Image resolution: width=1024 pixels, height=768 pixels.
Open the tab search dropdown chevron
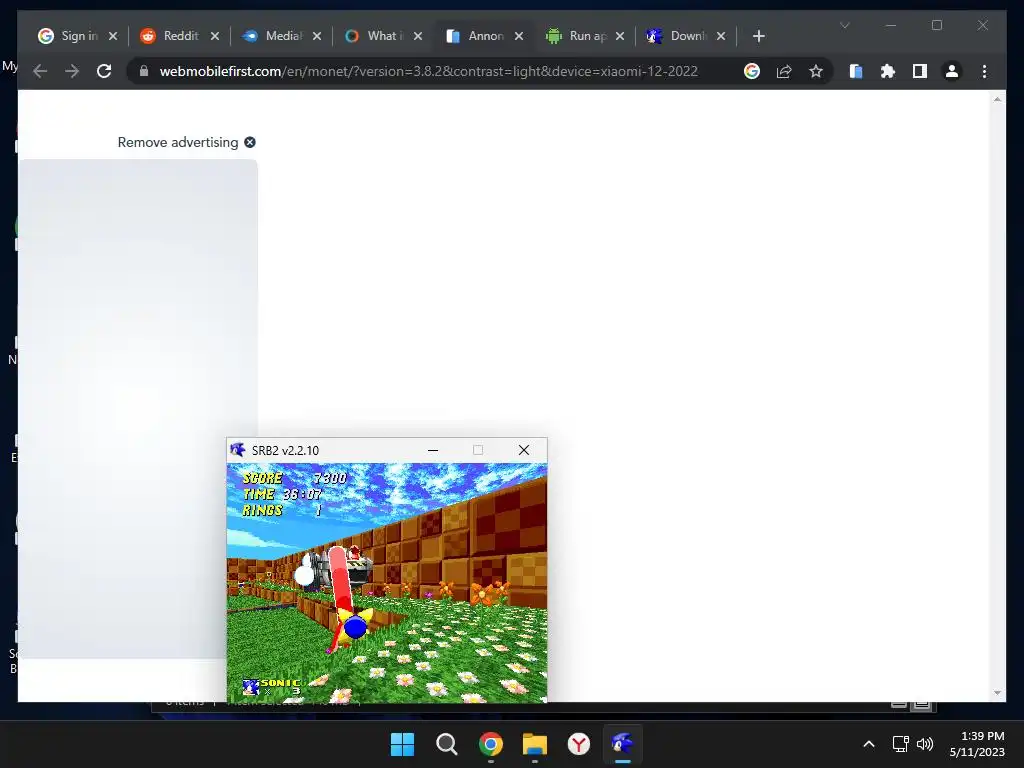pyautogui.click(x=844, y=25)
